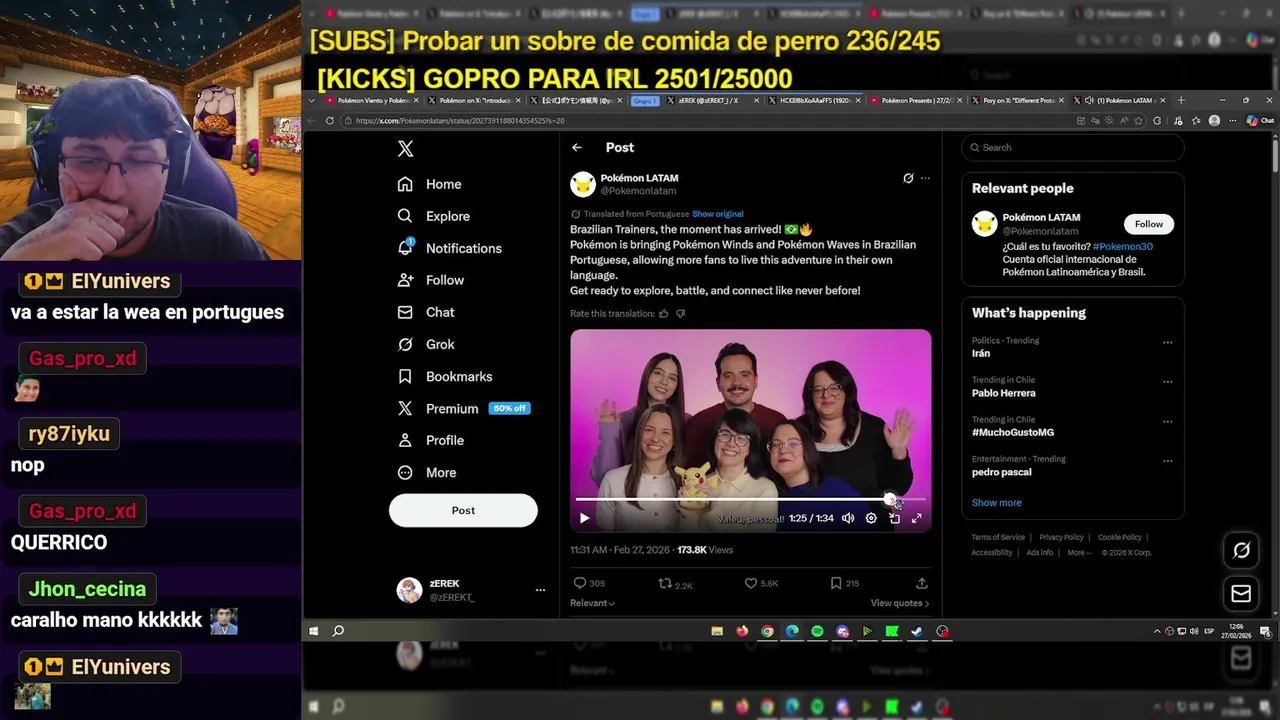Open the zEREK account menu dots

tap(540, 590)
